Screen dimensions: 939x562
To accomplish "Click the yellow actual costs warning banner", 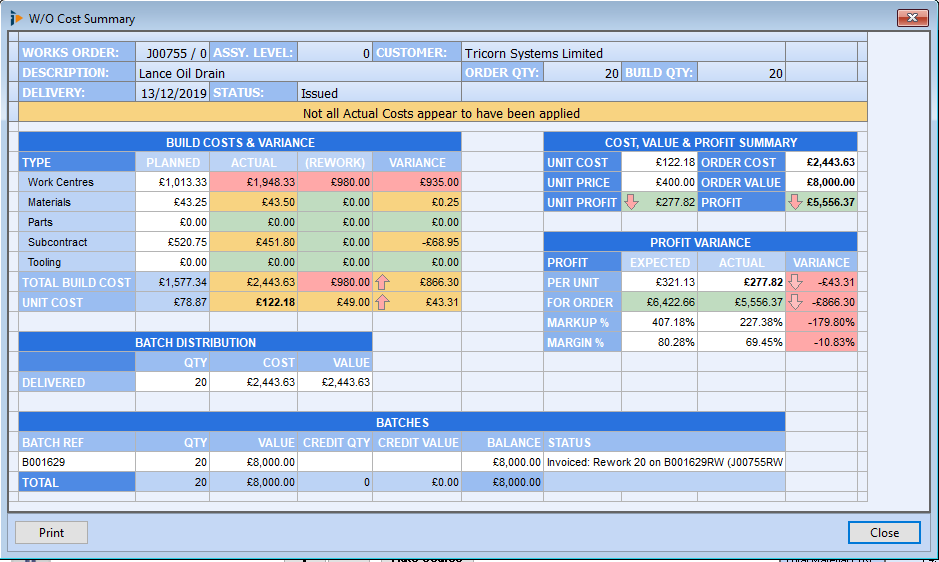I will (x=441, y=114).
